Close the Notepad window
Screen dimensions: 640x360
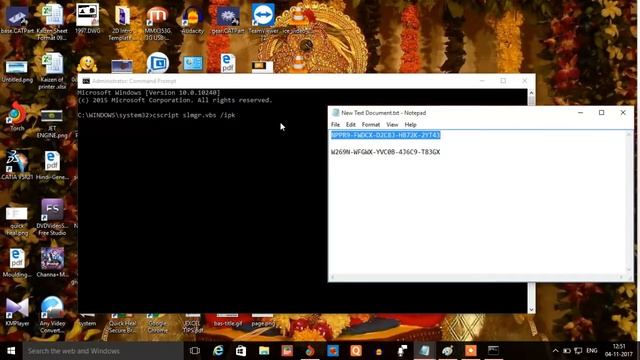623,113
